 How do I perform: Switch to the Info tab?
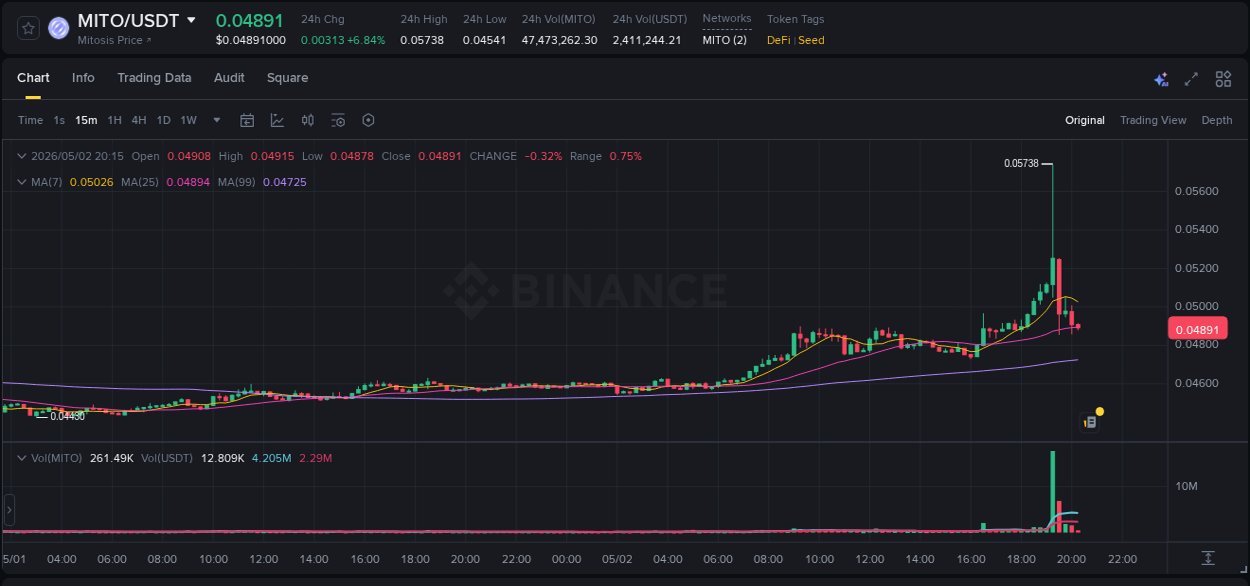click(x=83, y=78)
